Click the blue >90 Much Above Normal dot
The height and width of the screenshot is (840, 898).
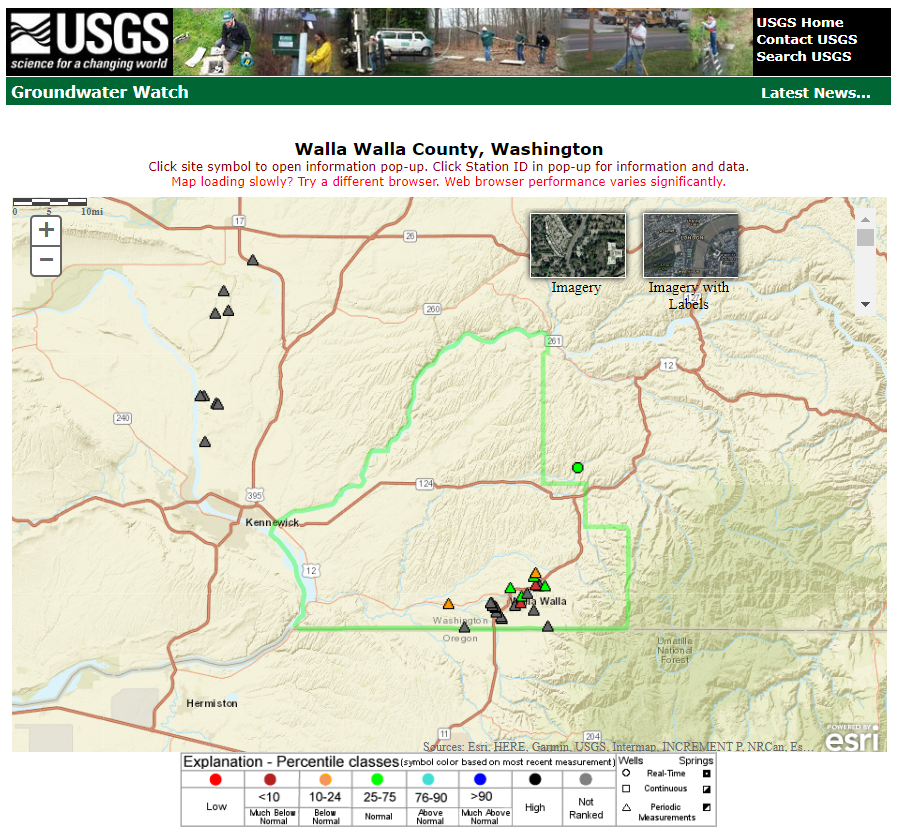point(480,779)
